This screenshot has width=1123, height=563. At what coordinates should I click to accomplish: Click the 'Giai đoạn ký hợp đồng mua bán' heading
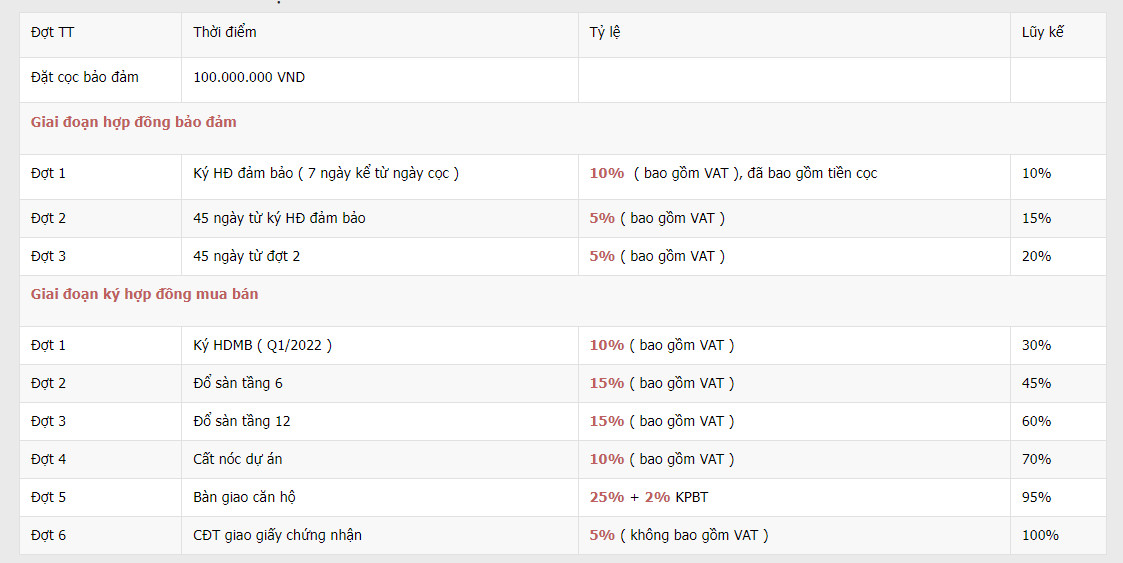tap(145, 294)
